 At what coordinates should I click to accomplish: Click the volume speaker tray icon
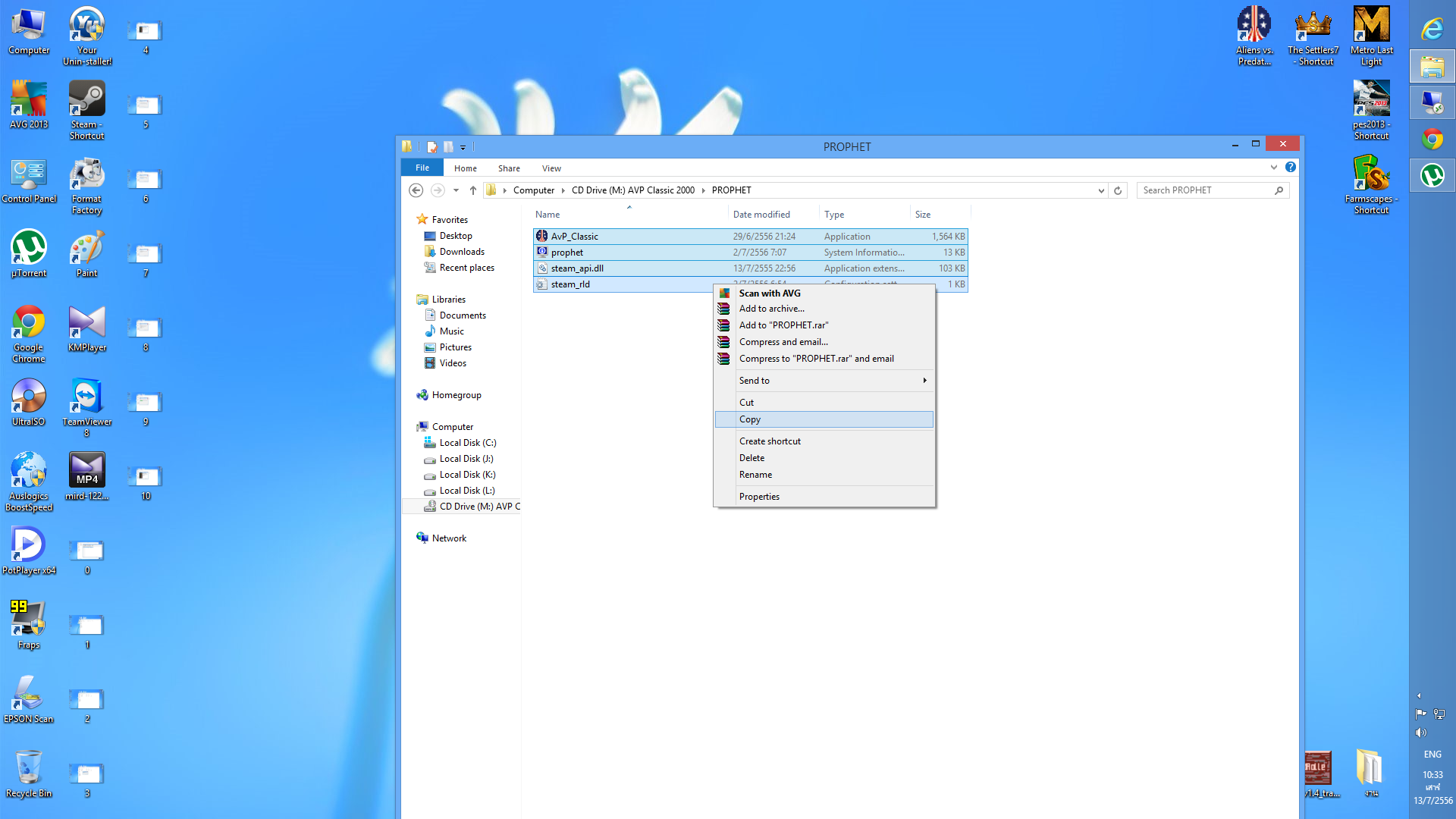point(1420,733)
